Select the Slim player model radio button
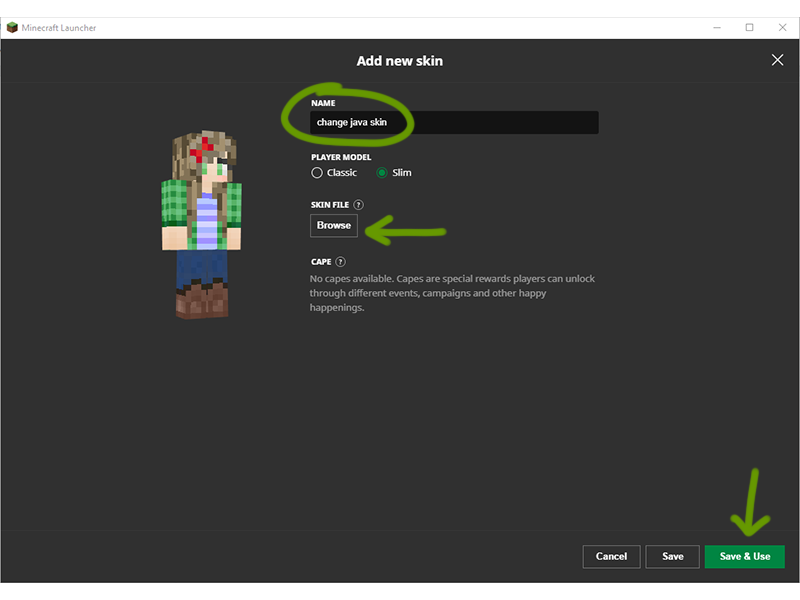 [x=382, y=173]
